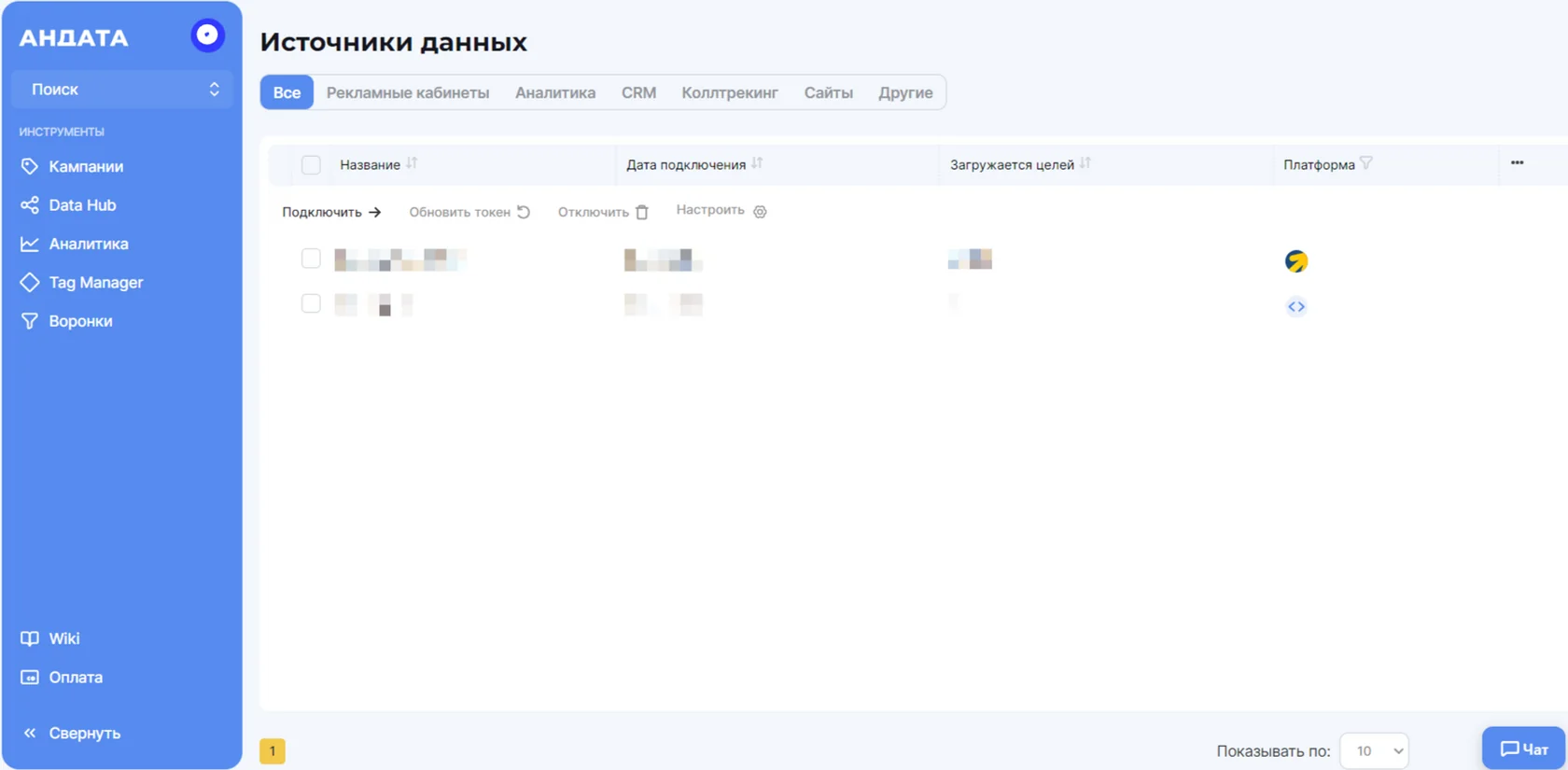Click the round Andata logo icon
The width and height of the screenshot is (1568, 770).
pyautogui.click(x=207, y=35)
